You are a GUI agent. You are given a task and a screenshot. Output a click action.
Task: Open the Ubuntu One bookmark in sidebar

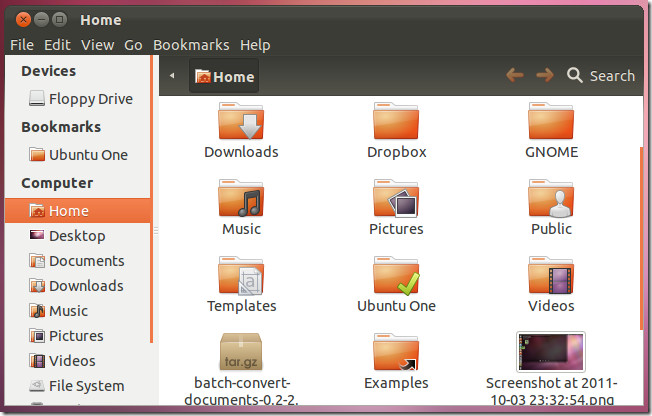tap(78, 155)
